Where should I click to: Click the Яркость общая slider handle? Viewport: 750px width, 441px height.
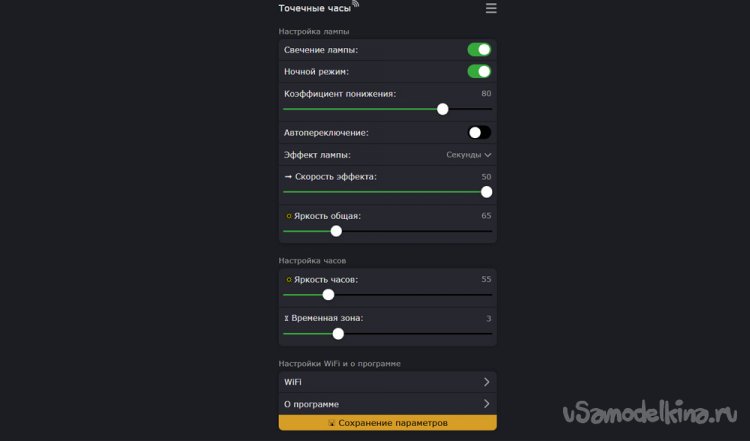coord(336,231)
